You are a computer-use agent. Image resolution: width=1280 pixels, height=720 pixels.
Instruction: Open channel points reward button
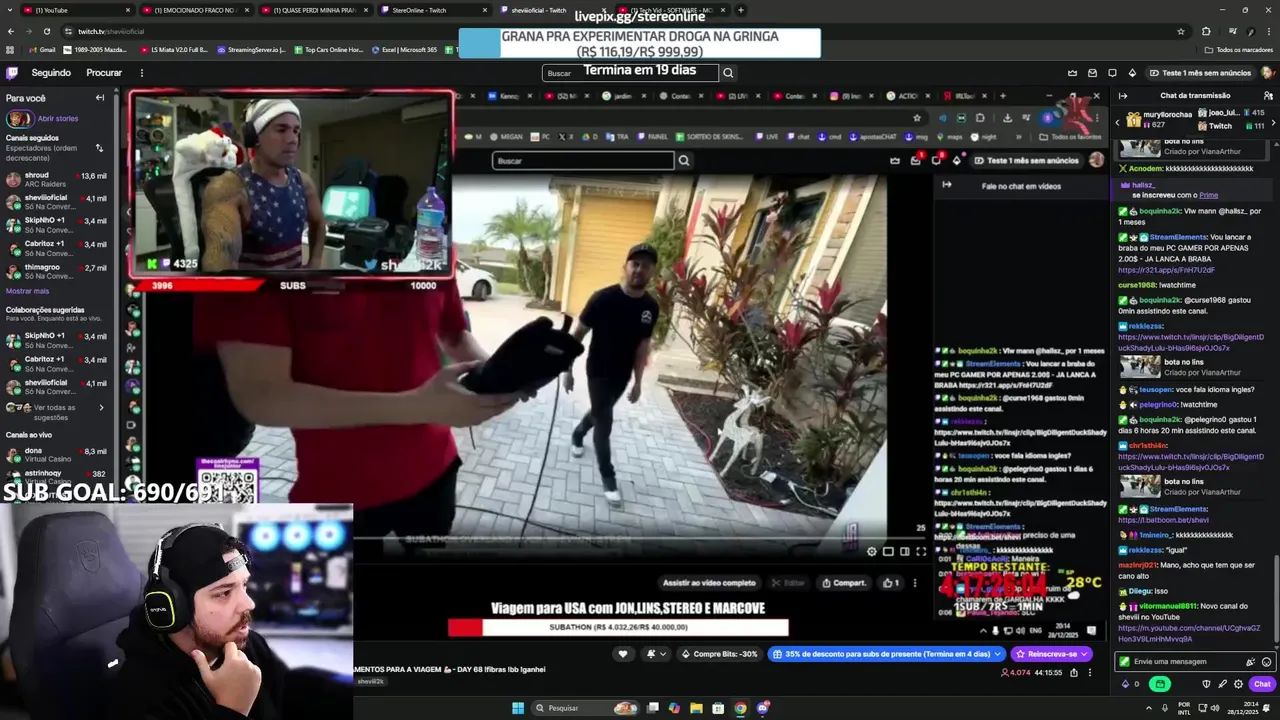(1160, 684)
